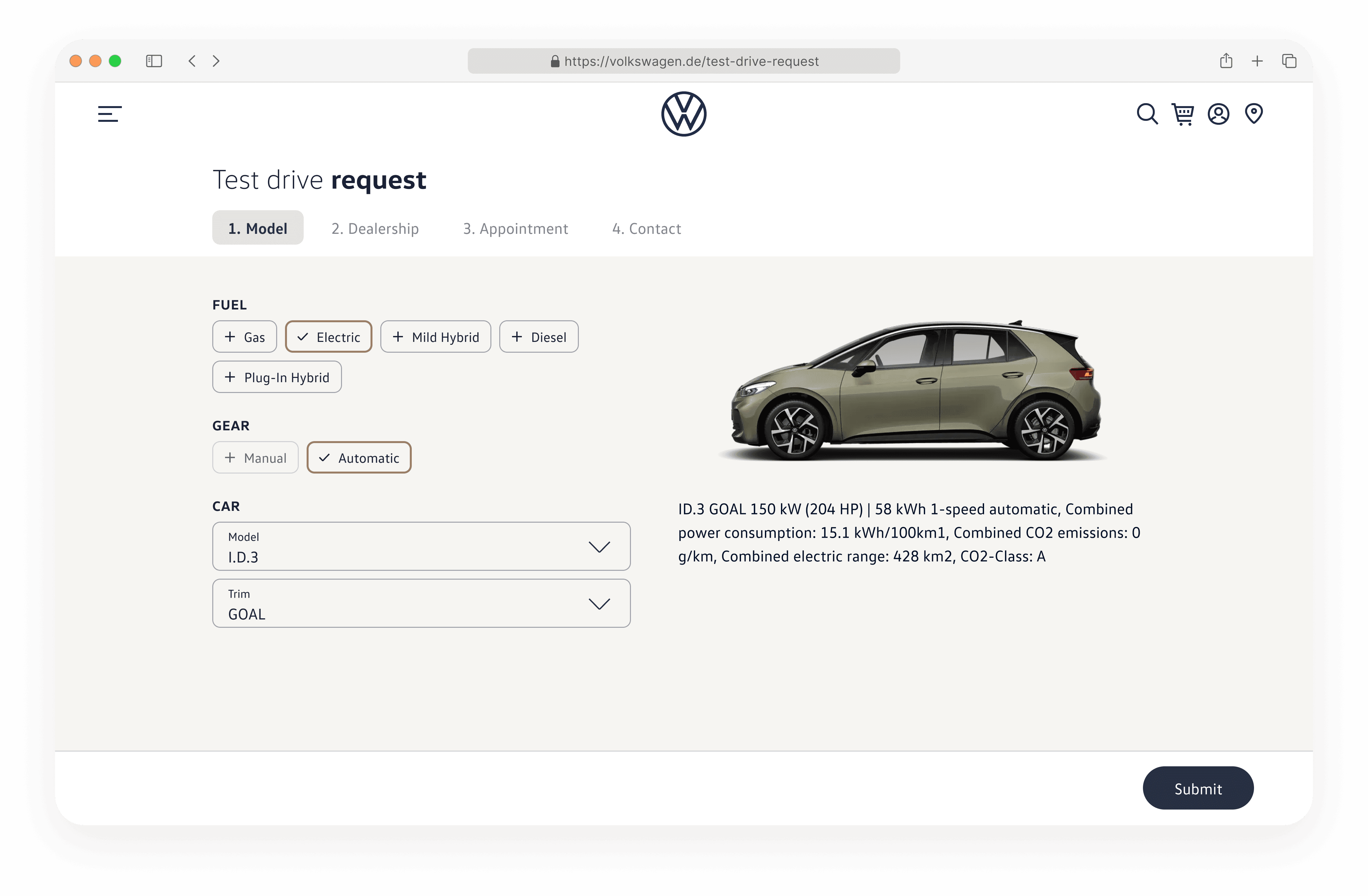Open the search magnifier icon

pyautogui.click(x=1147, y=114)
